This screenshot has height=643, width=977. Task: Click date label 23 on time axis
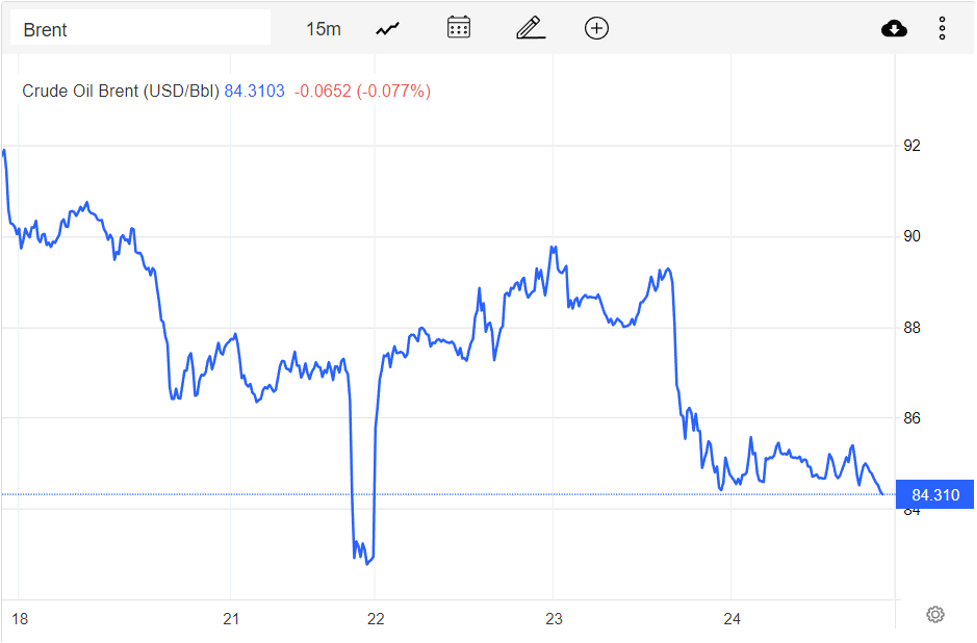[x=554, y=619]
